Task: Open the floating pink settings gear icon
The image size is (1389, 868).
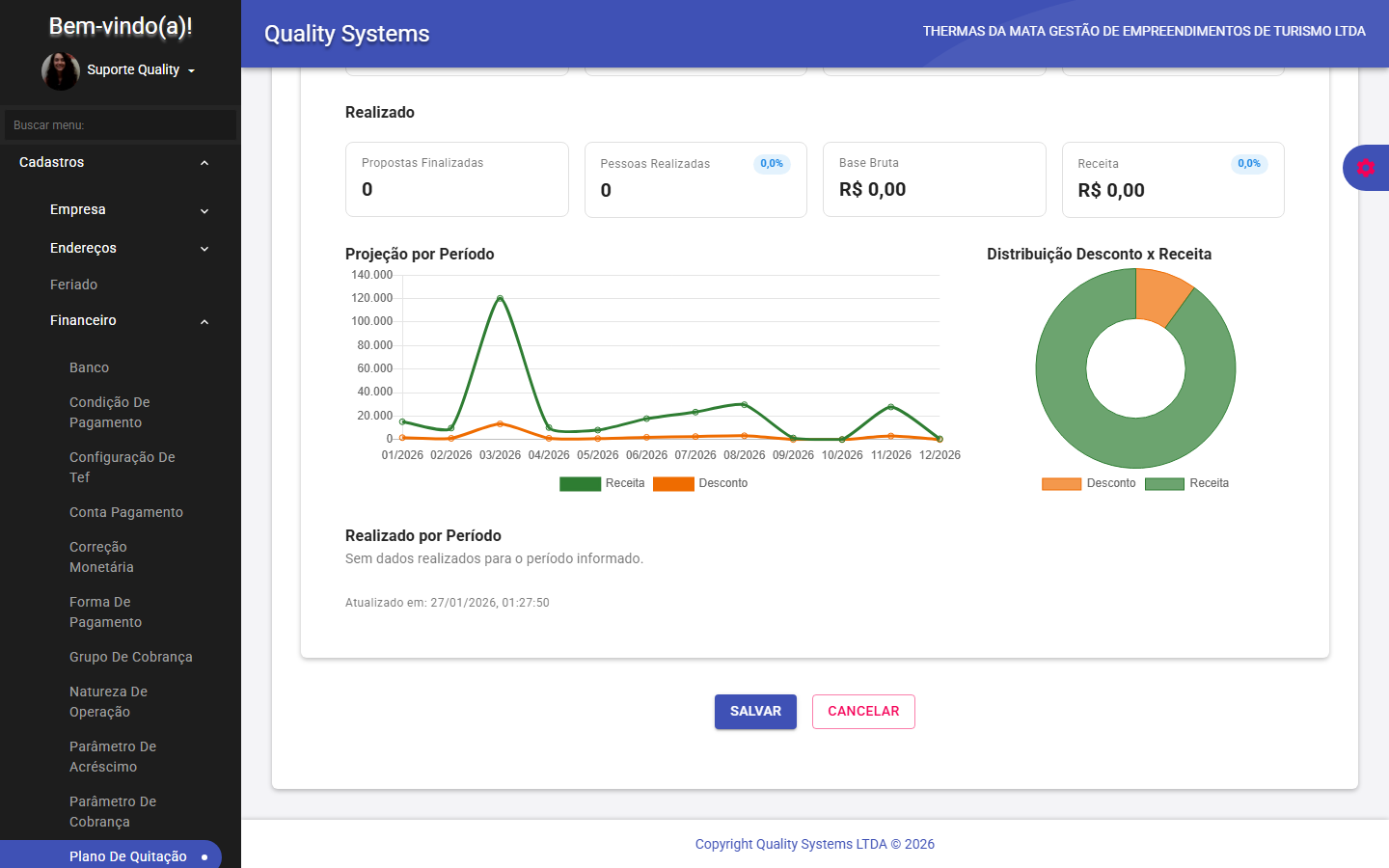Action: (x=1366, y=167)
